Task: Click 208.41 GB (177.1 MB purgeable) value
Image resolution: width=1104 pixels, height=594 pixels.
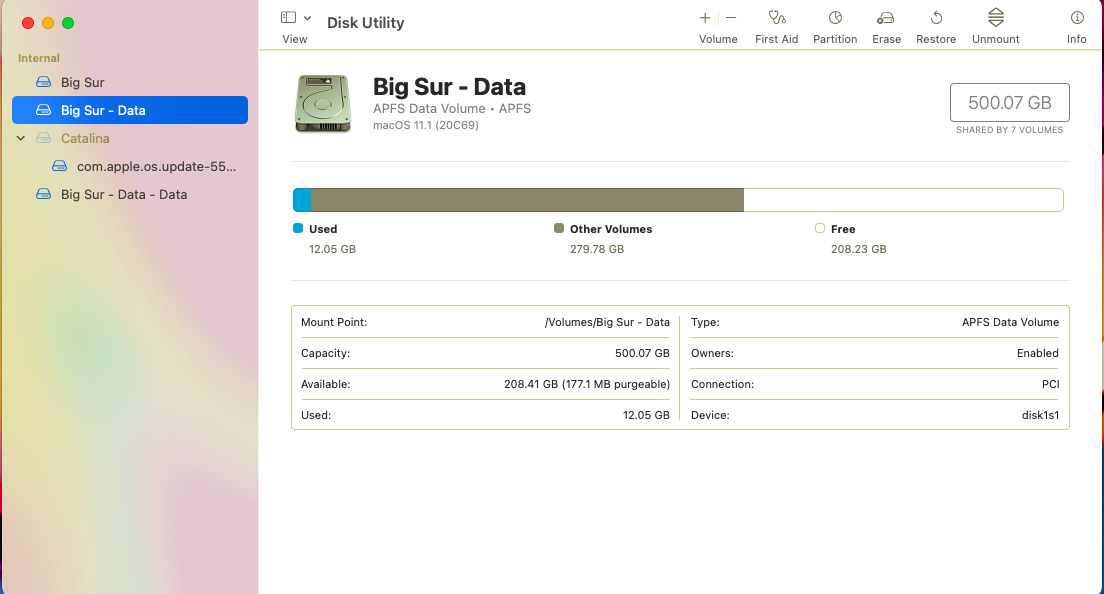Action: point(586,384)
